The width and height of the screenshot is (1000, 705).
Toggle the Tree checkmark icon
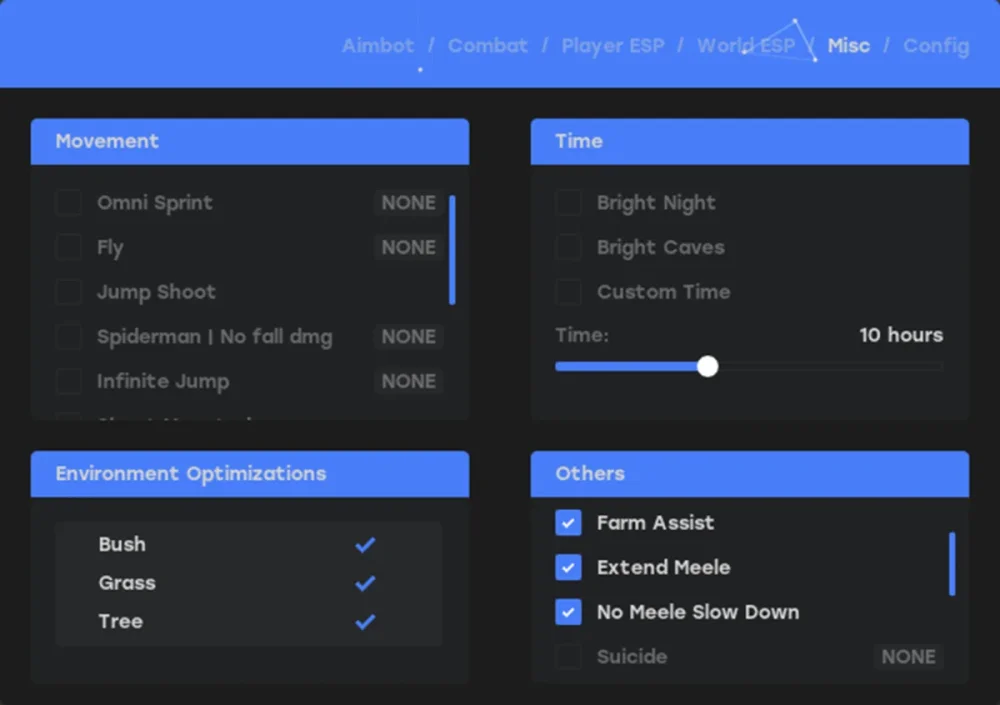coord(365,622)
